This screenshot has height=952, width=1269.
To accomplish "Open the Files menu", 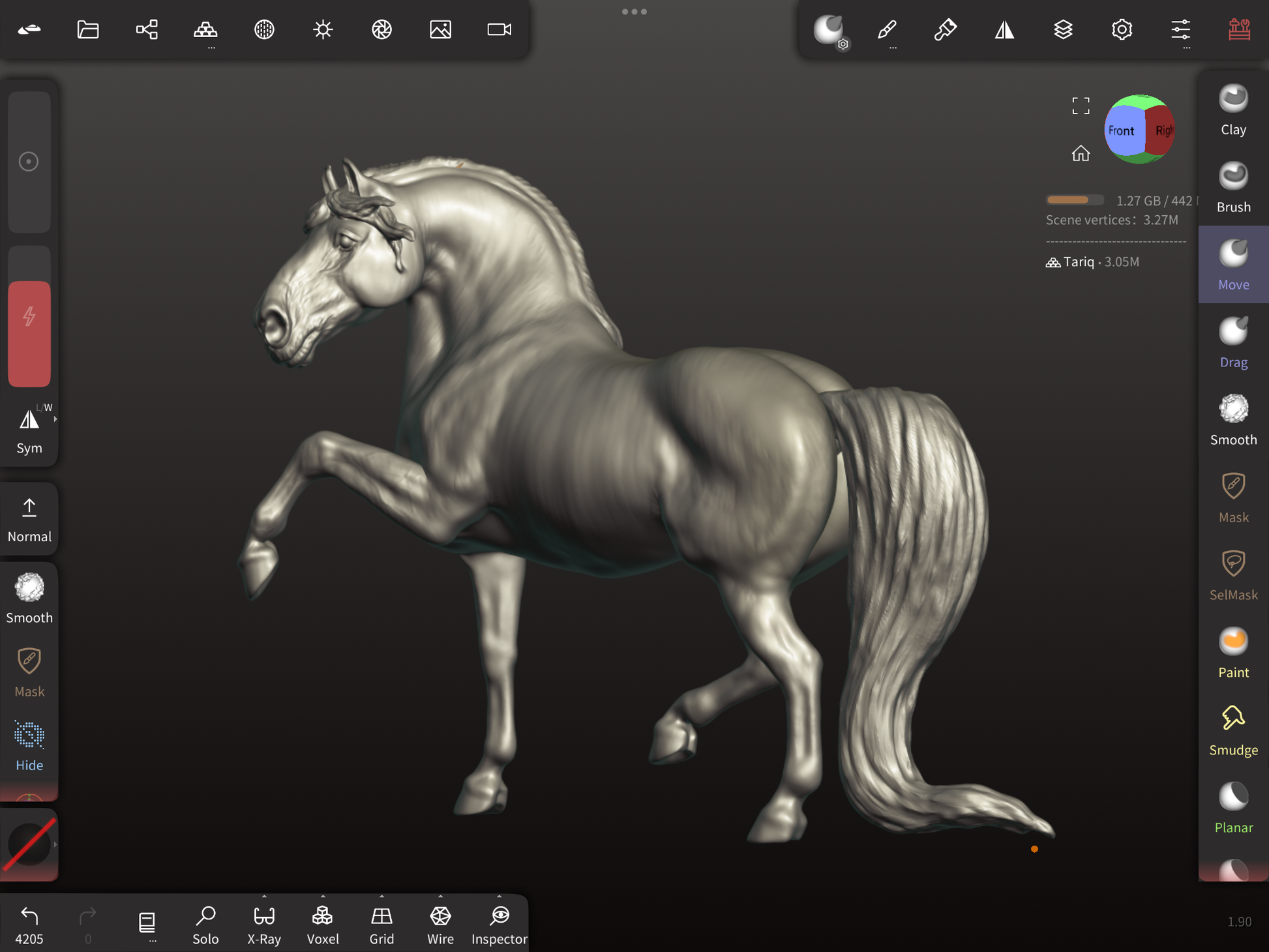I will click(x=88, y=29).
